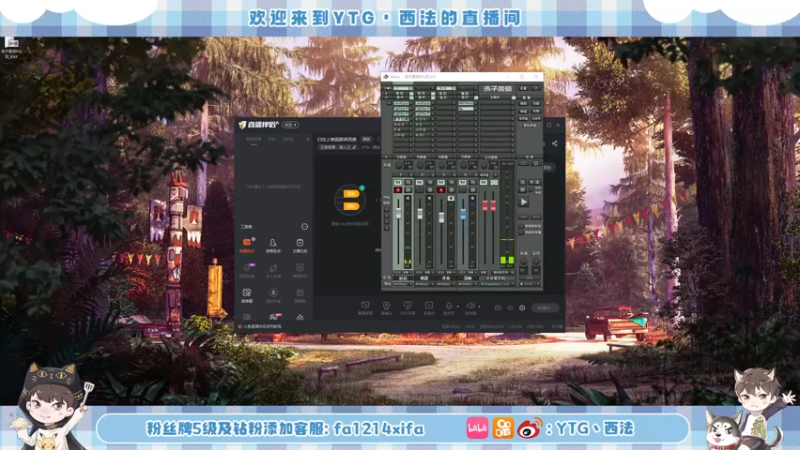Image resolution: width=800 pixels, height=450 pixels.
Task: Open the first tool in third toolbox row
Action: click(247, 295)
